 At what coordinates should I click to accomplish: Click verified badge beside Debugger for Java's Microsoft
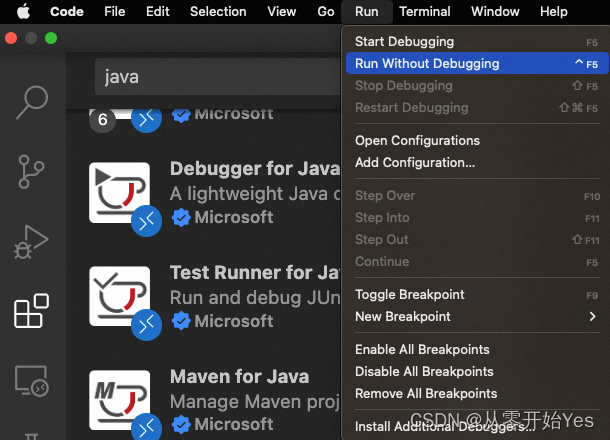pos(181,217)
